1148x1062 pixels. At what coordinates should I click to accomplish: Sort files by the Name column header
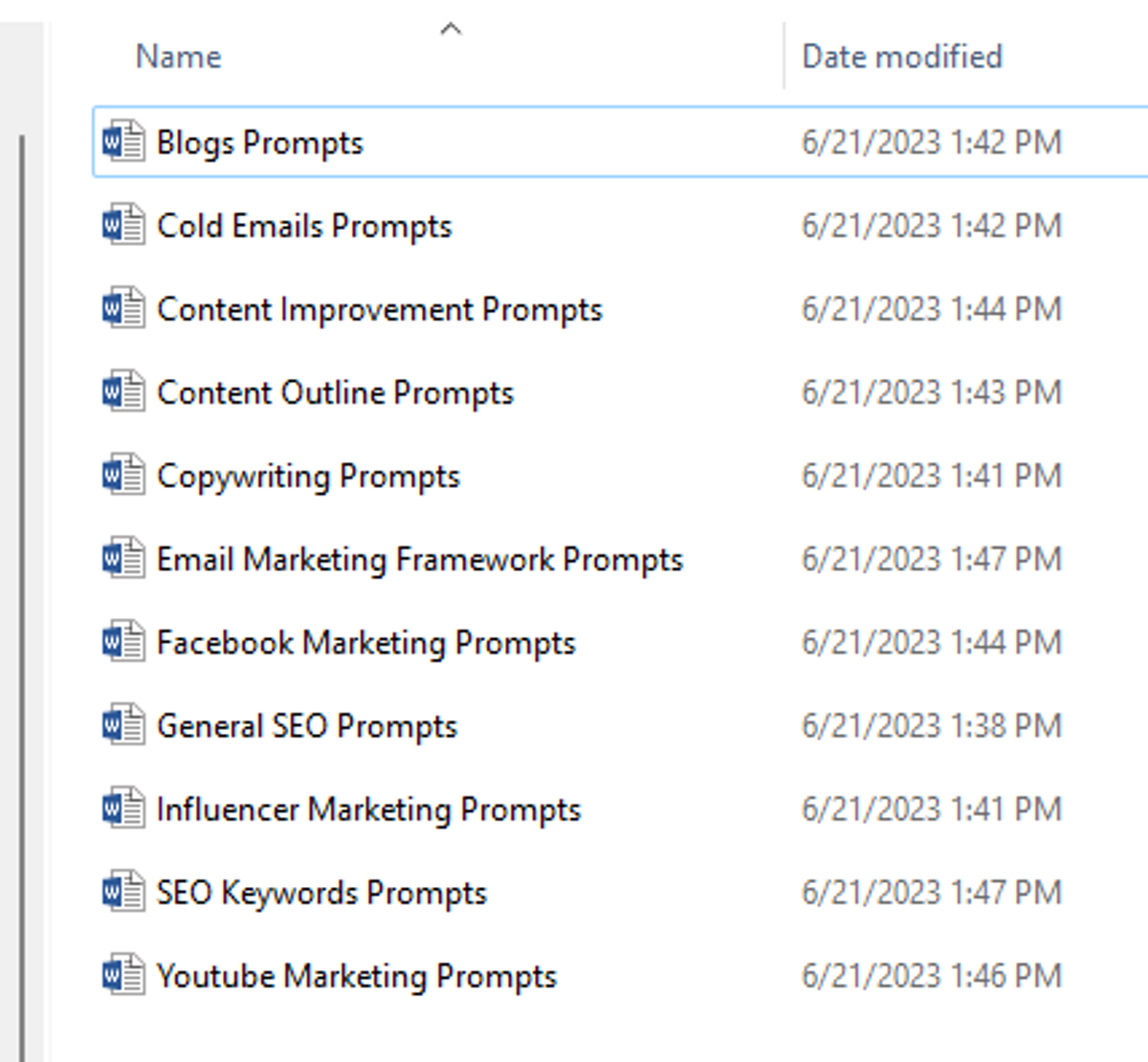179,57
